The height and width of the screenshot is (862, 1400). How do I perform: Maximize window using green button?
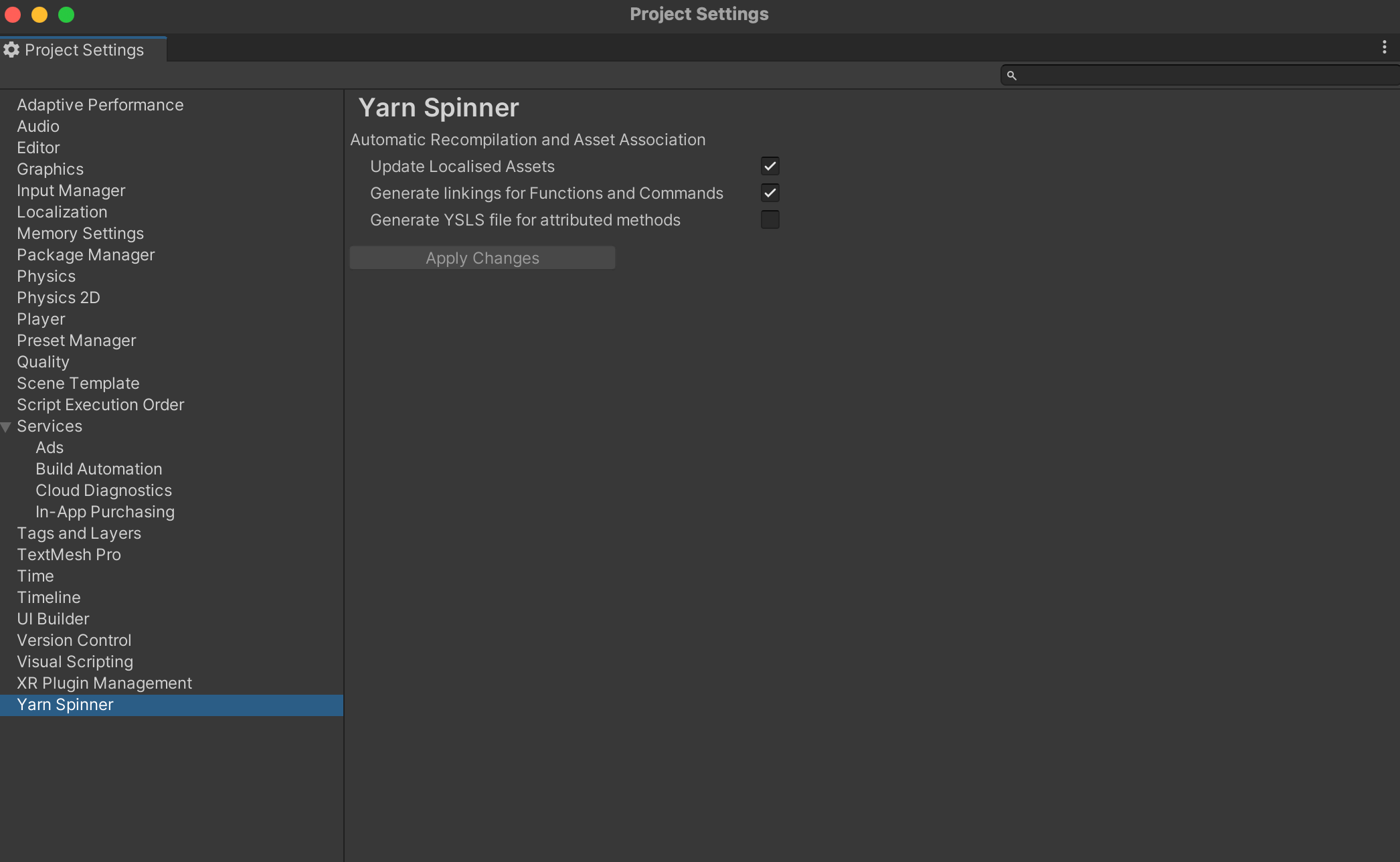pyautogui.click(x=66, y=14)
